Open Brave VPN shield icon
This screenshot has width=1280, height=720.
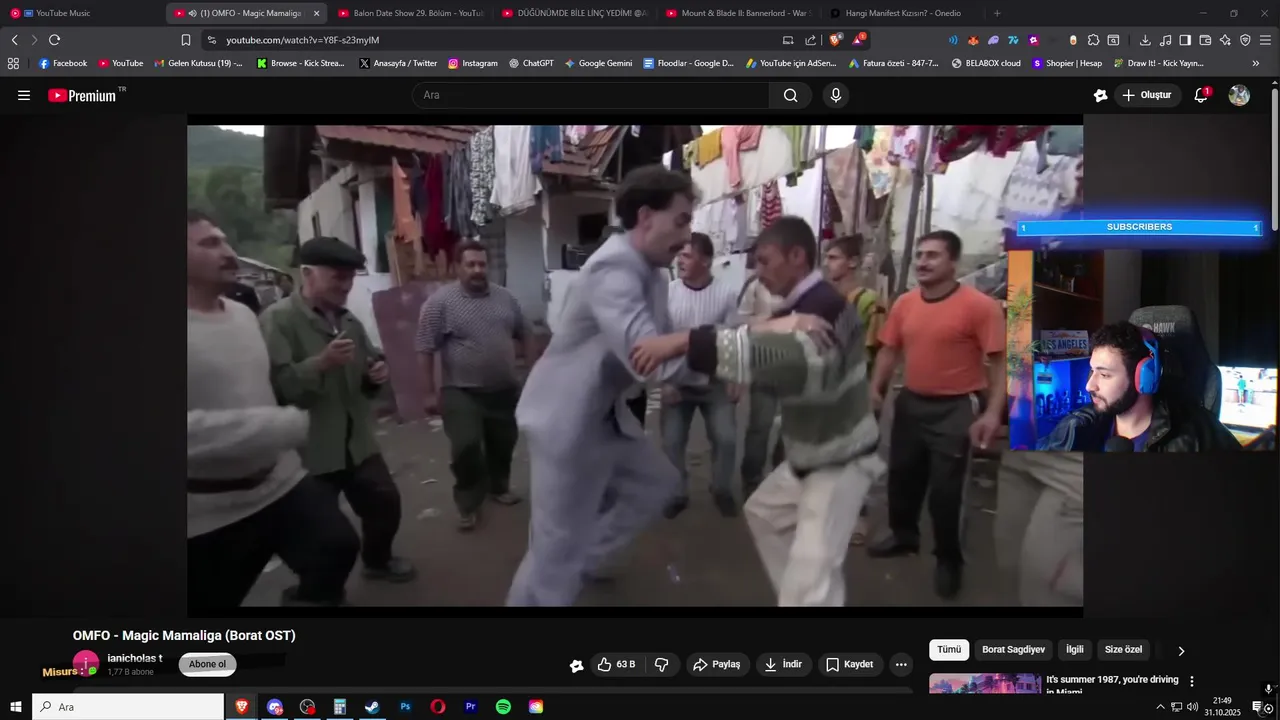pyautogui.click(x=1245, y=40)
